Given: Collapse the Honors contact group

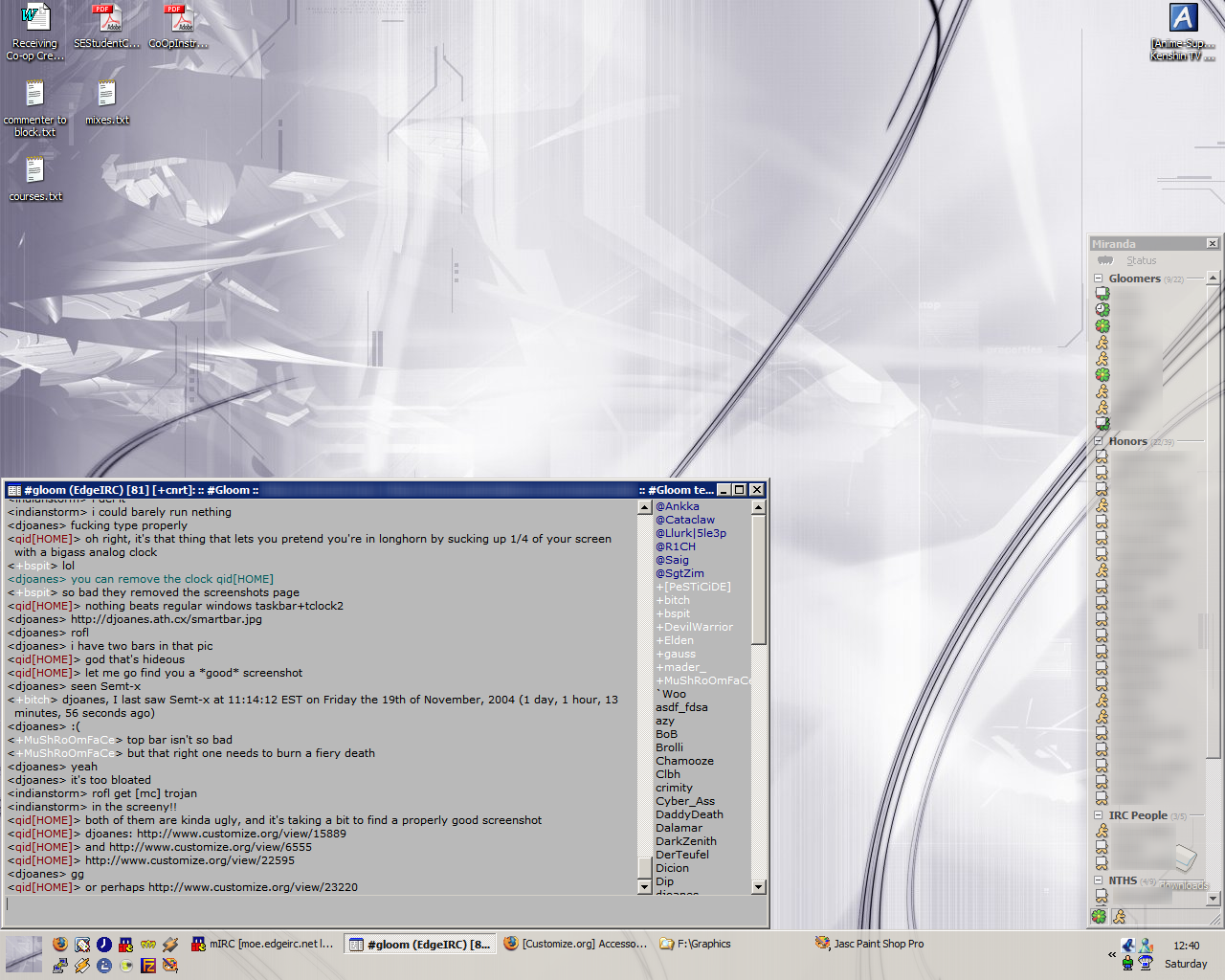Looking at the screenshot, I should pyautogui.click(x=1099, y=441).
